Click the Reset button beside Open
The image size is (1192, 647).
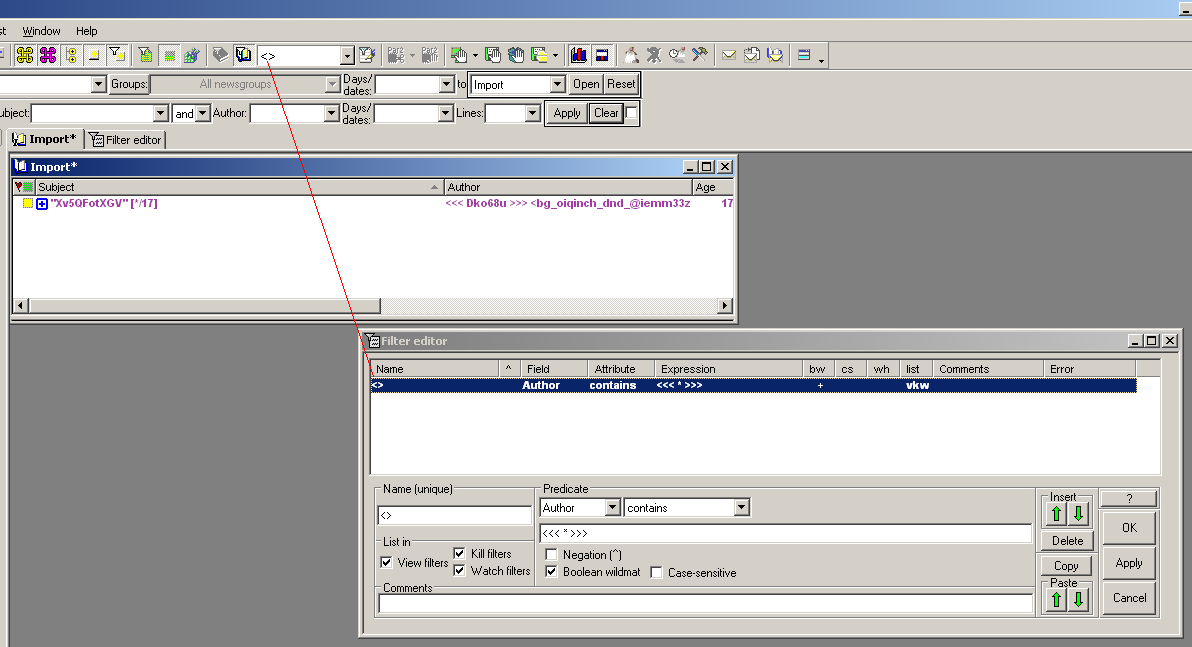(621, 85)
